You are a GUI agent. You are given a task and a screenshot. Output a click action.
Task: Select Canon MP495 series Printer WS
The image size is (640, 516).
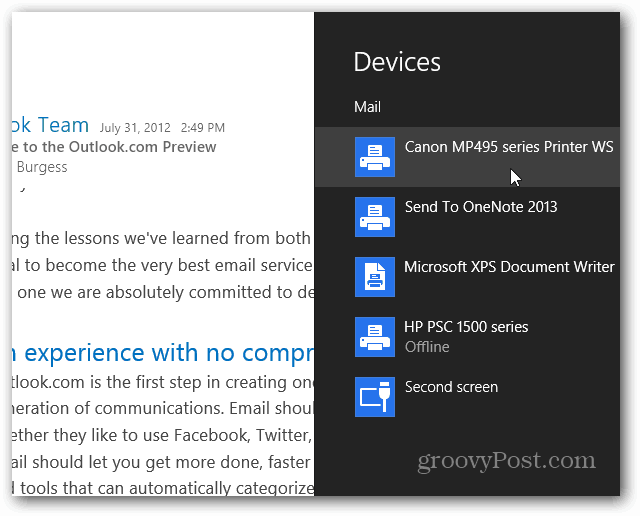(467, 157)
